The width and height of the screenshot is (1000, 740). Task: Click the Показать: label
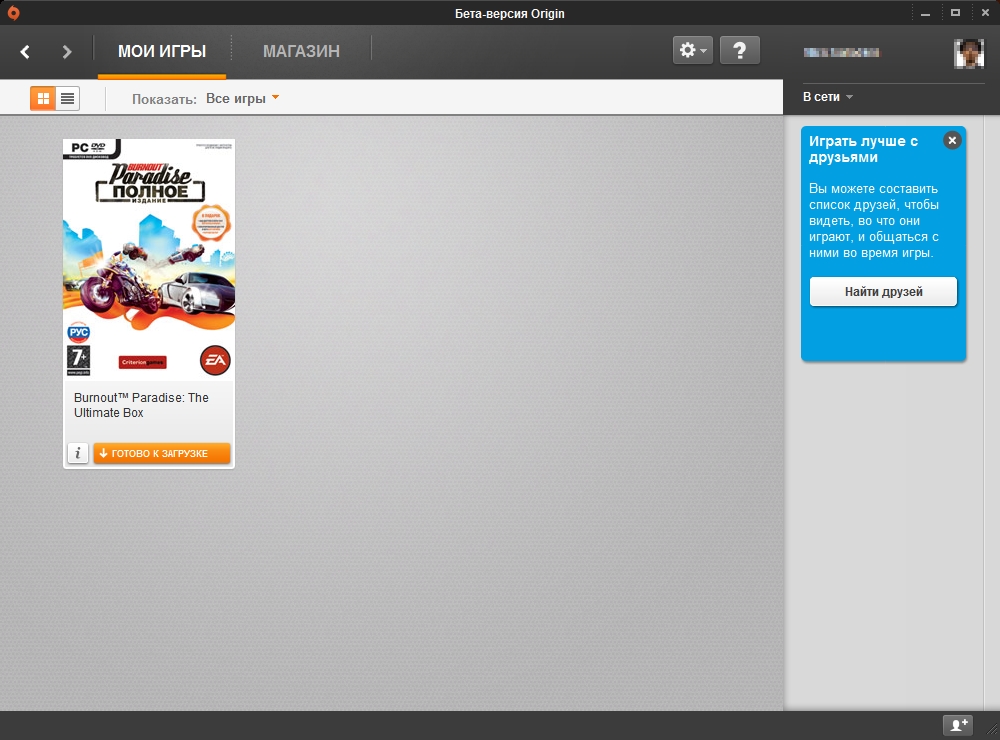point(164,99)
